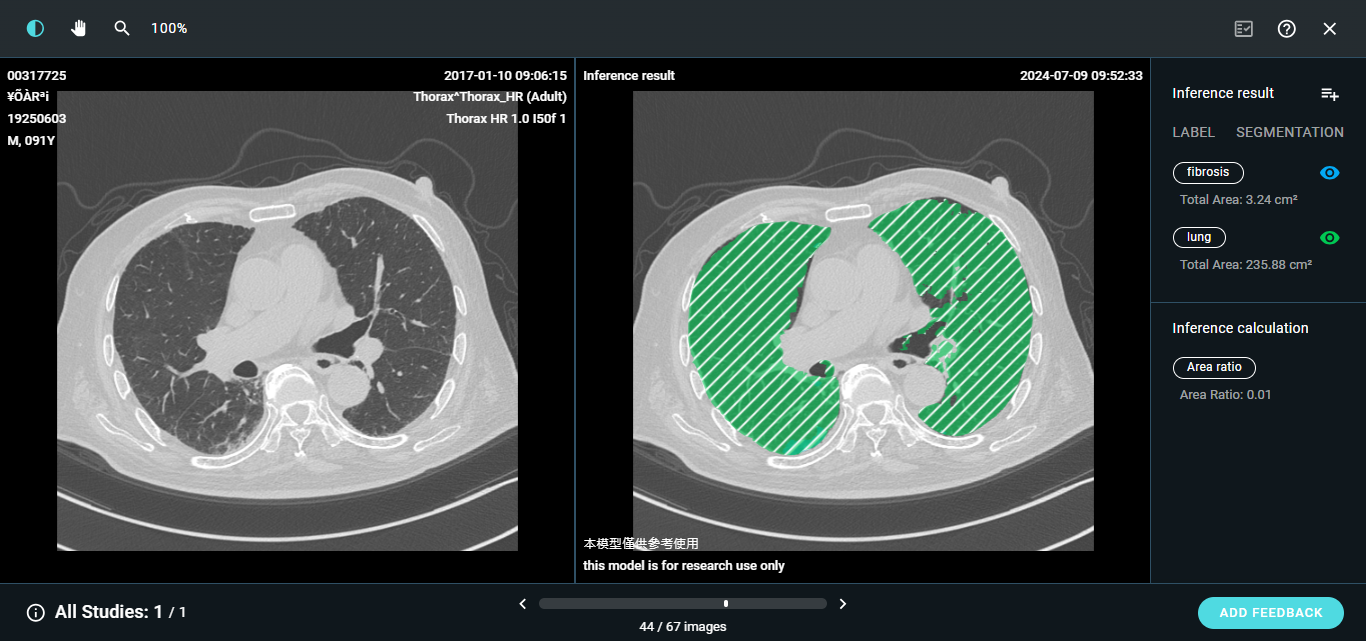The width and height of the screenshot is (1366, 641).
Task: Click the ADD FEEDBACK button
Action: tap(1270, 613)
